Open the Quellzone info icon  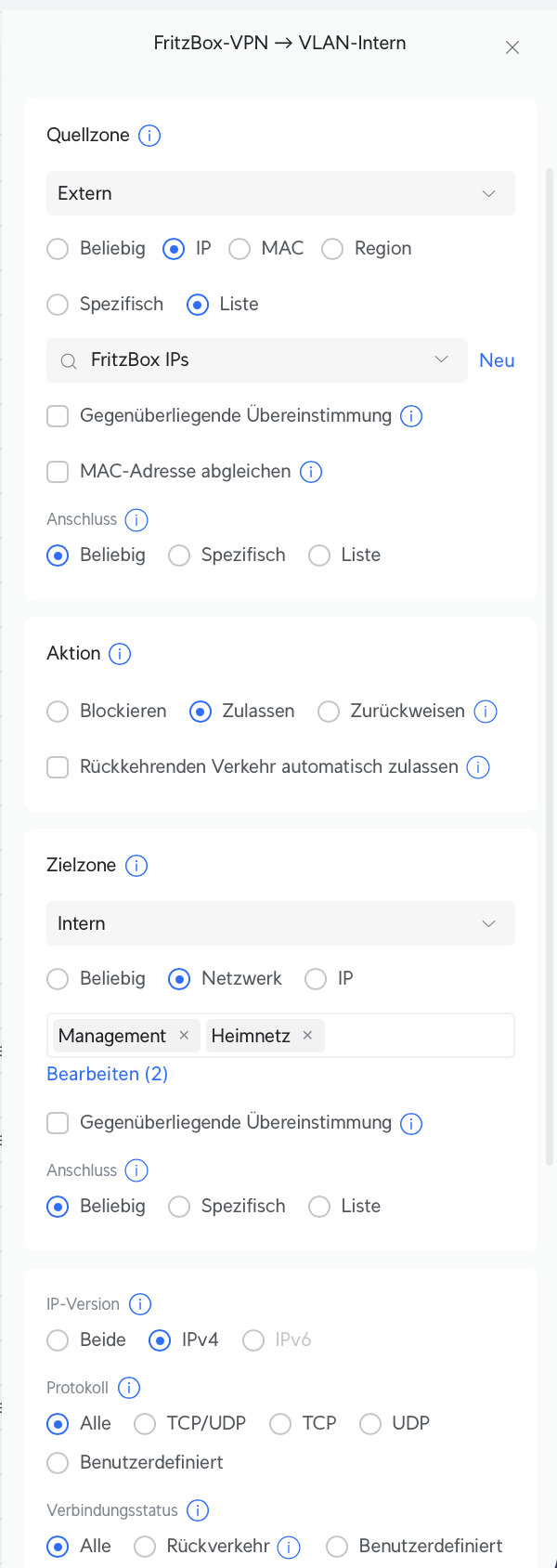point(149,136)
